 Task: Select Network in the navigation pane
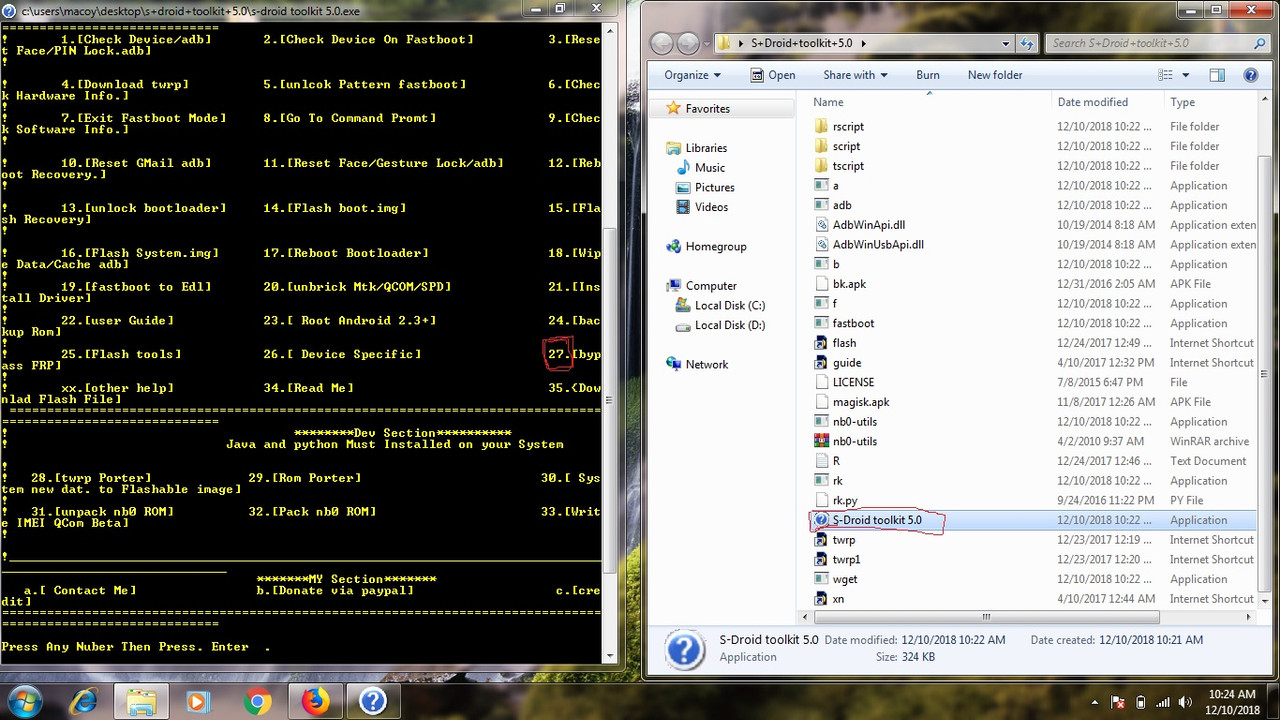tap(707, 365)
